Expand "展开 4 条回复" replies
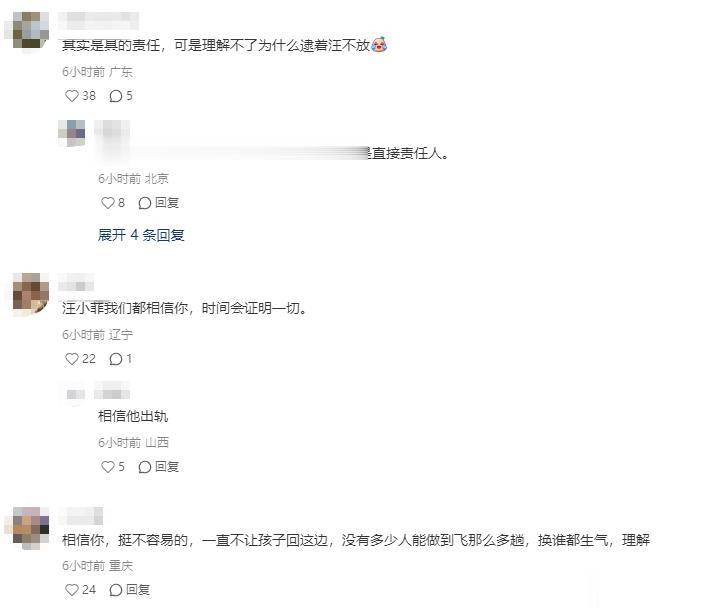Screen dimensions: 708x615 click(x=141, y=235)
